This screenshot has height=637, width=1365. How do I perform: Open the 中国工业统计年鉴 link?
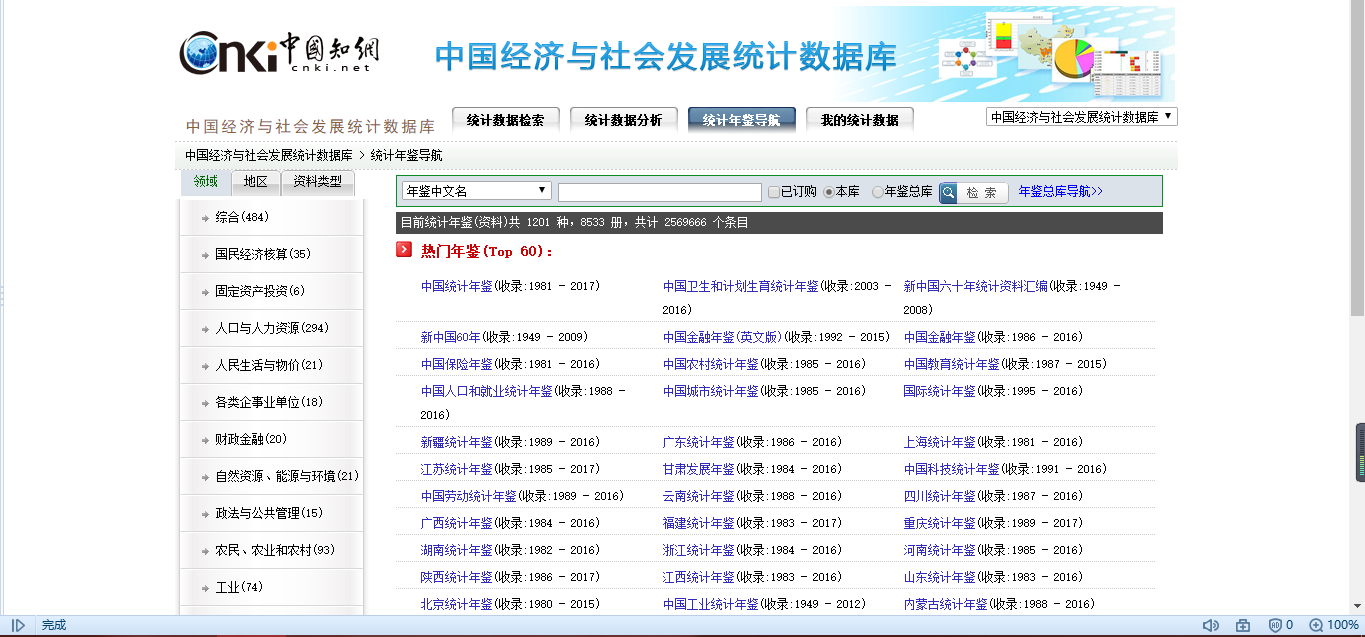pyautogui.click(x=711, y=604)
